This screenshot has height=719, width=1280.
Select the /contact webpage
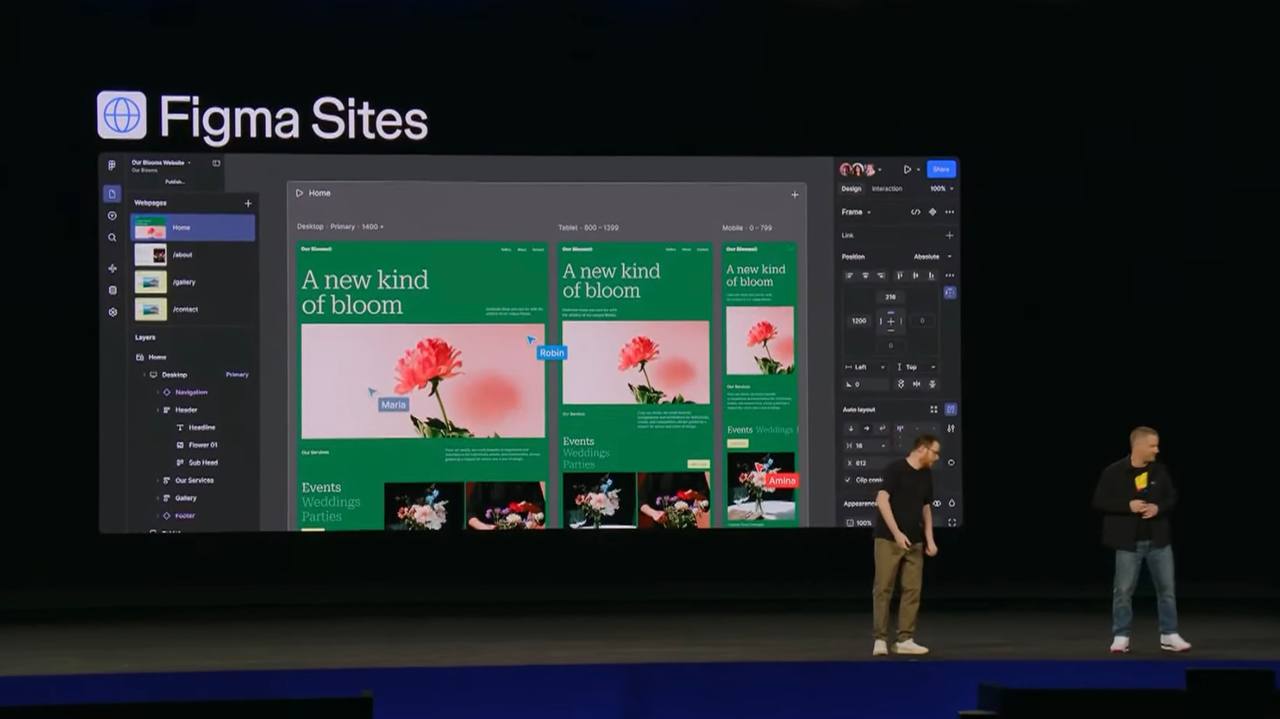tap(193, 309)
